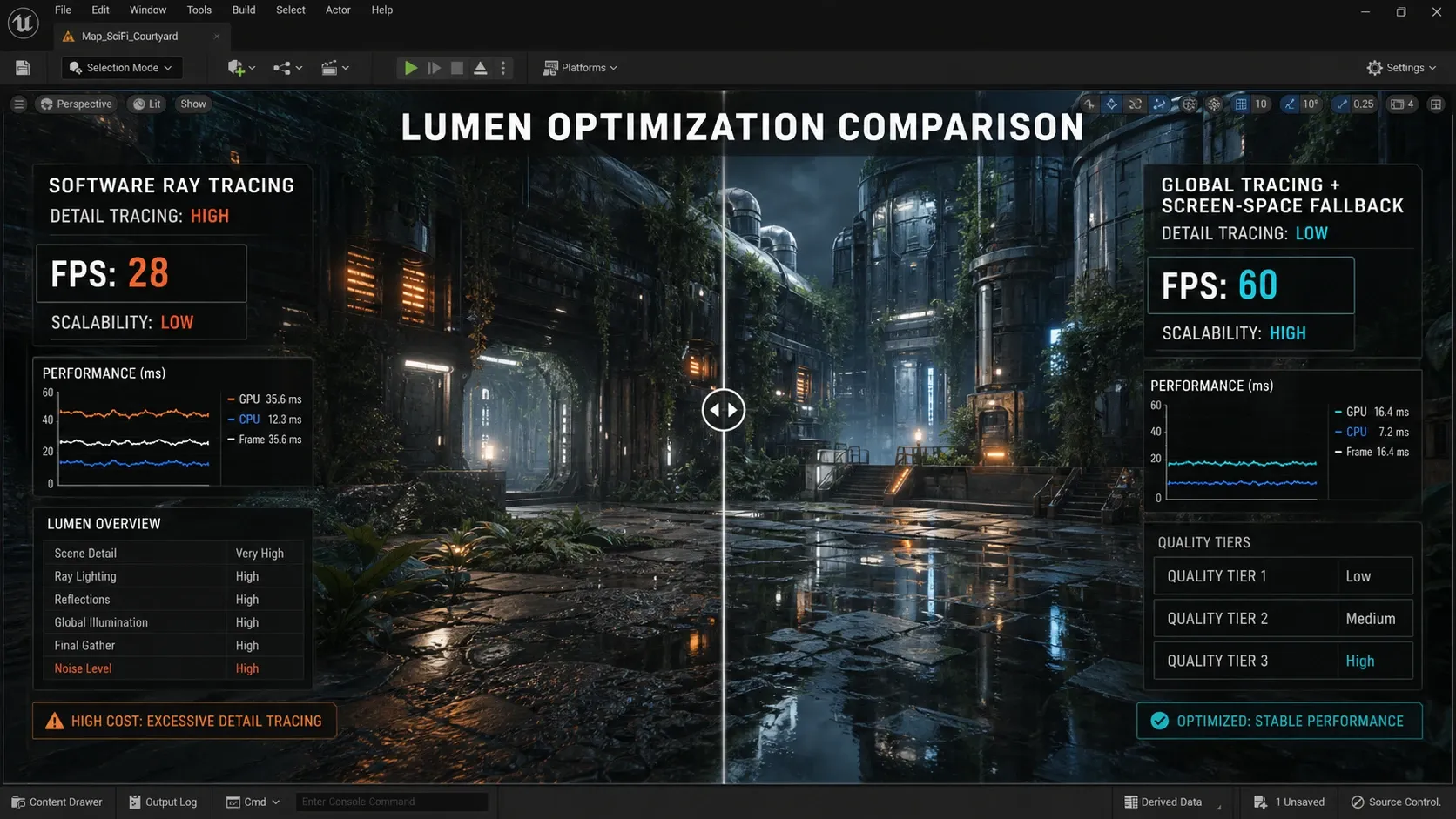Click the advance single frame button

[x=434, y=68]
